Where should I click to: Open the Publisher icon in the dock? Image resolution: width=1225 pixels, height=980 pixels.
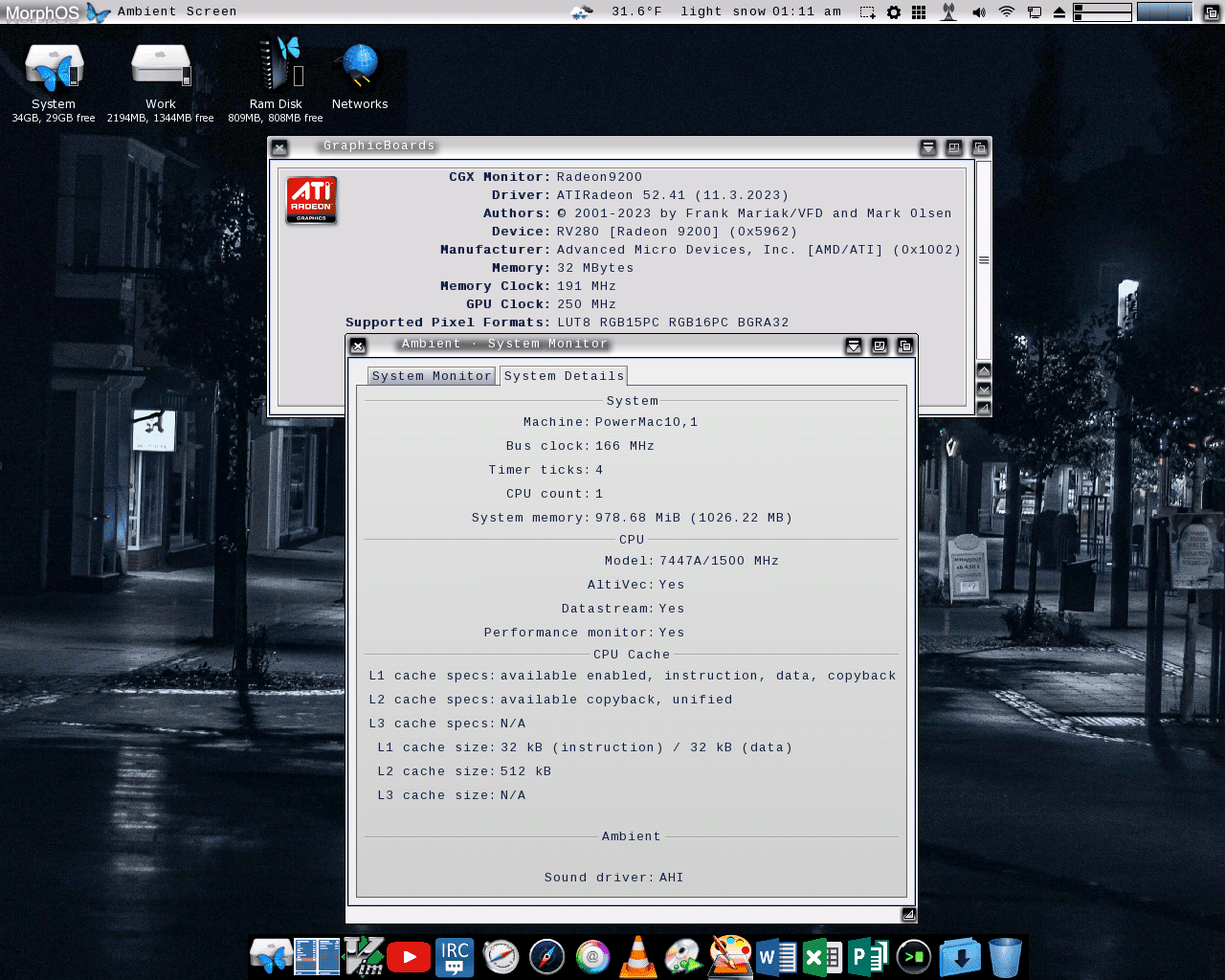click(868, 956)
